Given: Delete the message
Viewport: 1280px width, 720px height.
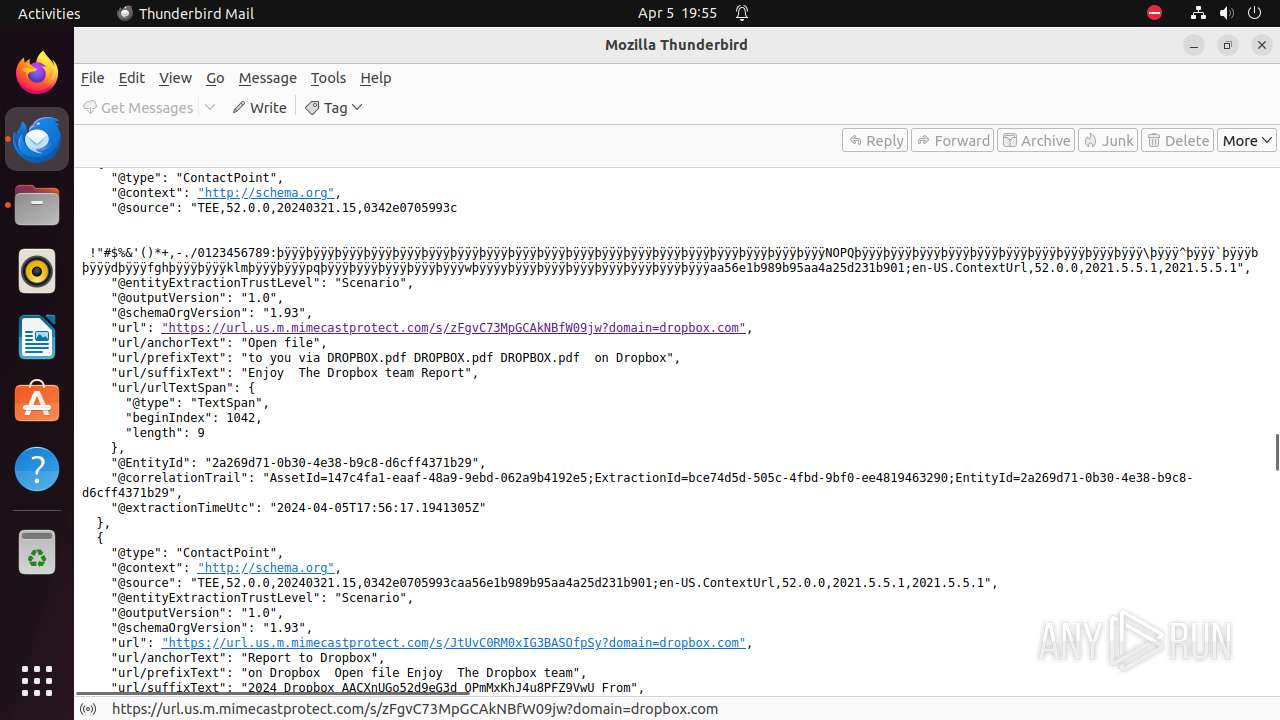Looking at the screenshot, I should [1178, 140].
